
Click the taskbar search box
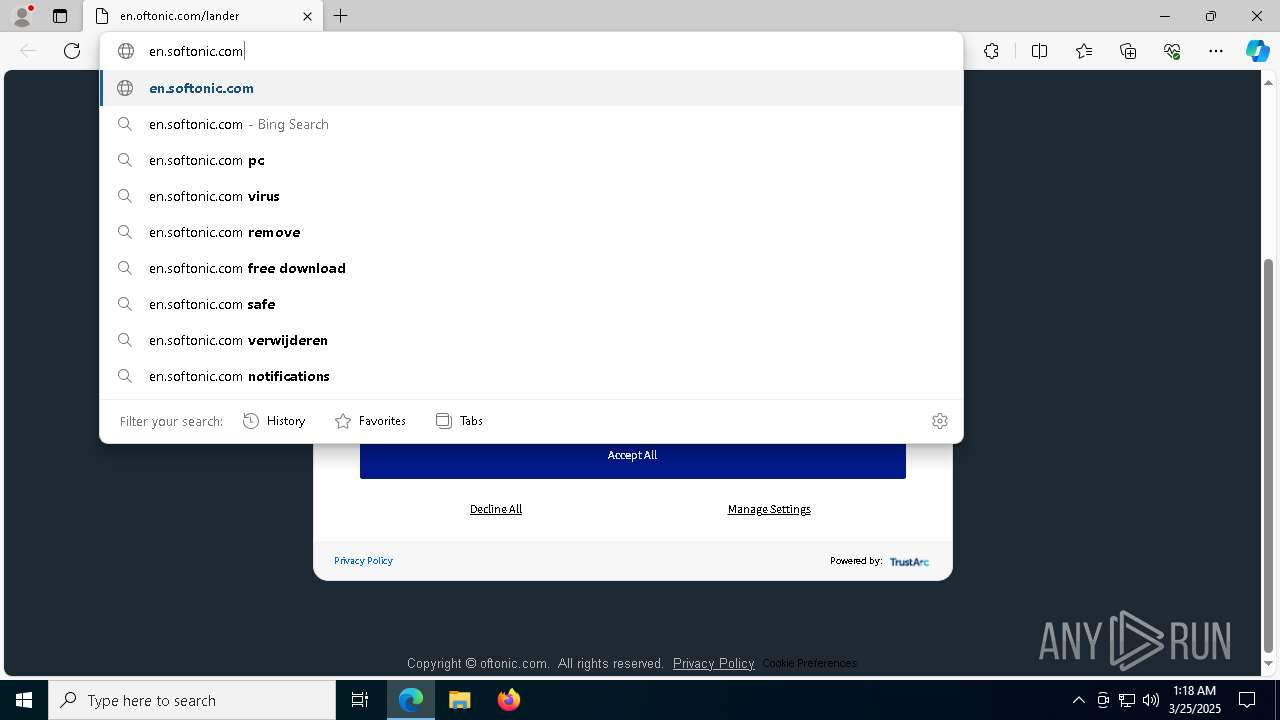(x=192, y=700)
